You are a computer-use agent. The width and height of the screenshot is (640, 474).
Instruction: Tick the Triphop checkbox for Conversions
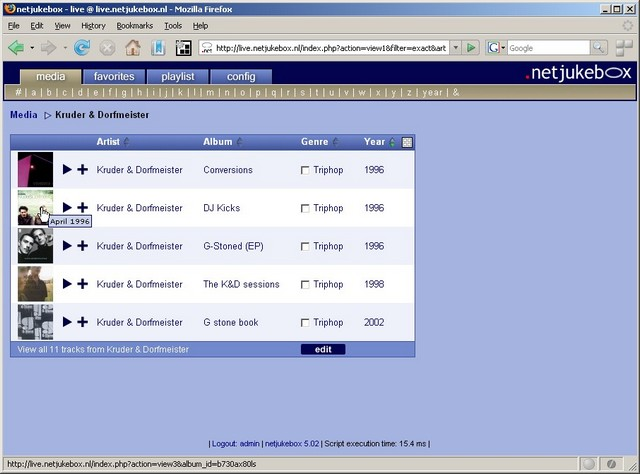pyautogui.click(x=305, y=170)
